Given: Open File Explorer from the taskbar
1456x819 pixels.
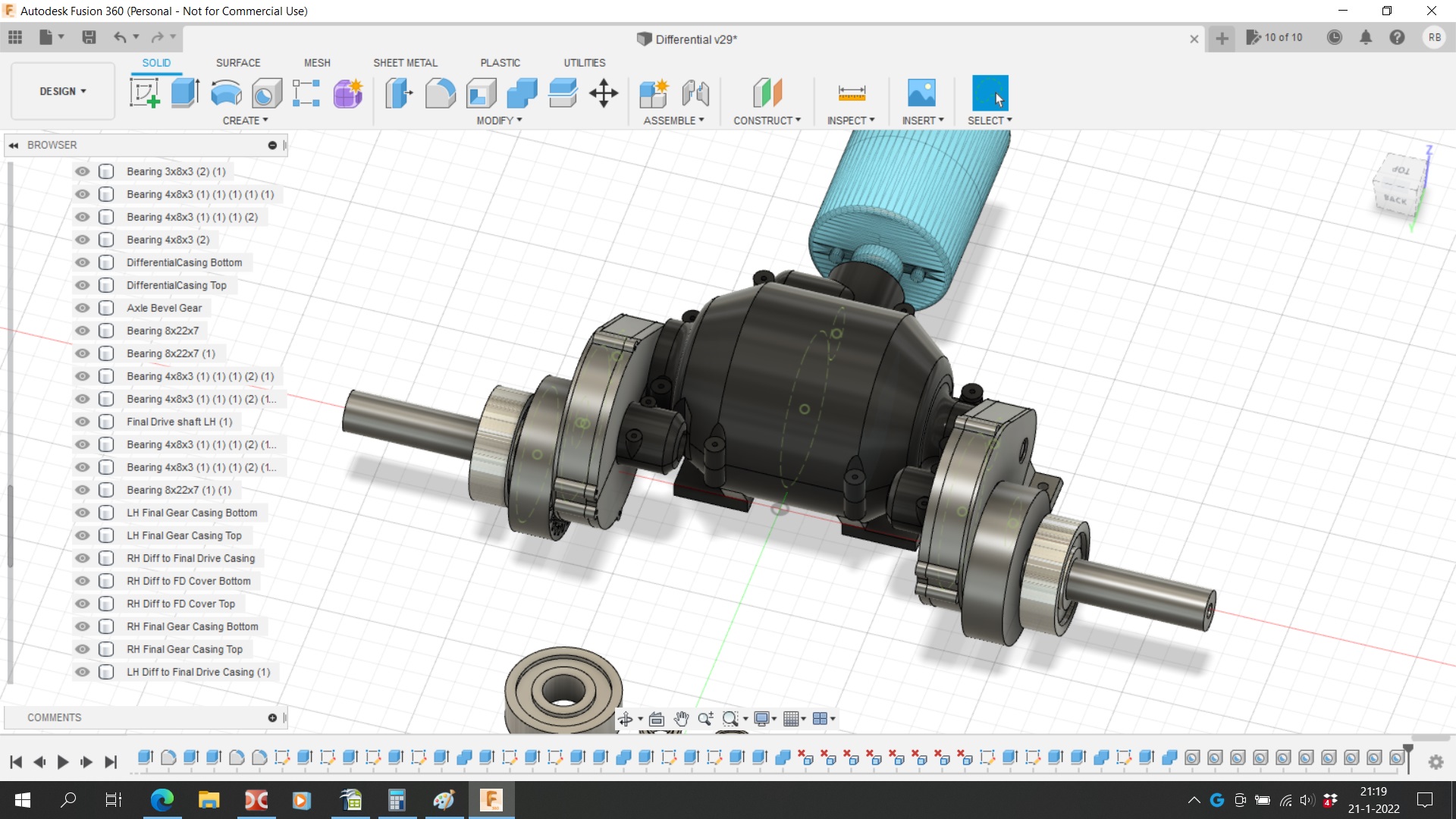Looking at the screenshot, I should tap(209, 800).
